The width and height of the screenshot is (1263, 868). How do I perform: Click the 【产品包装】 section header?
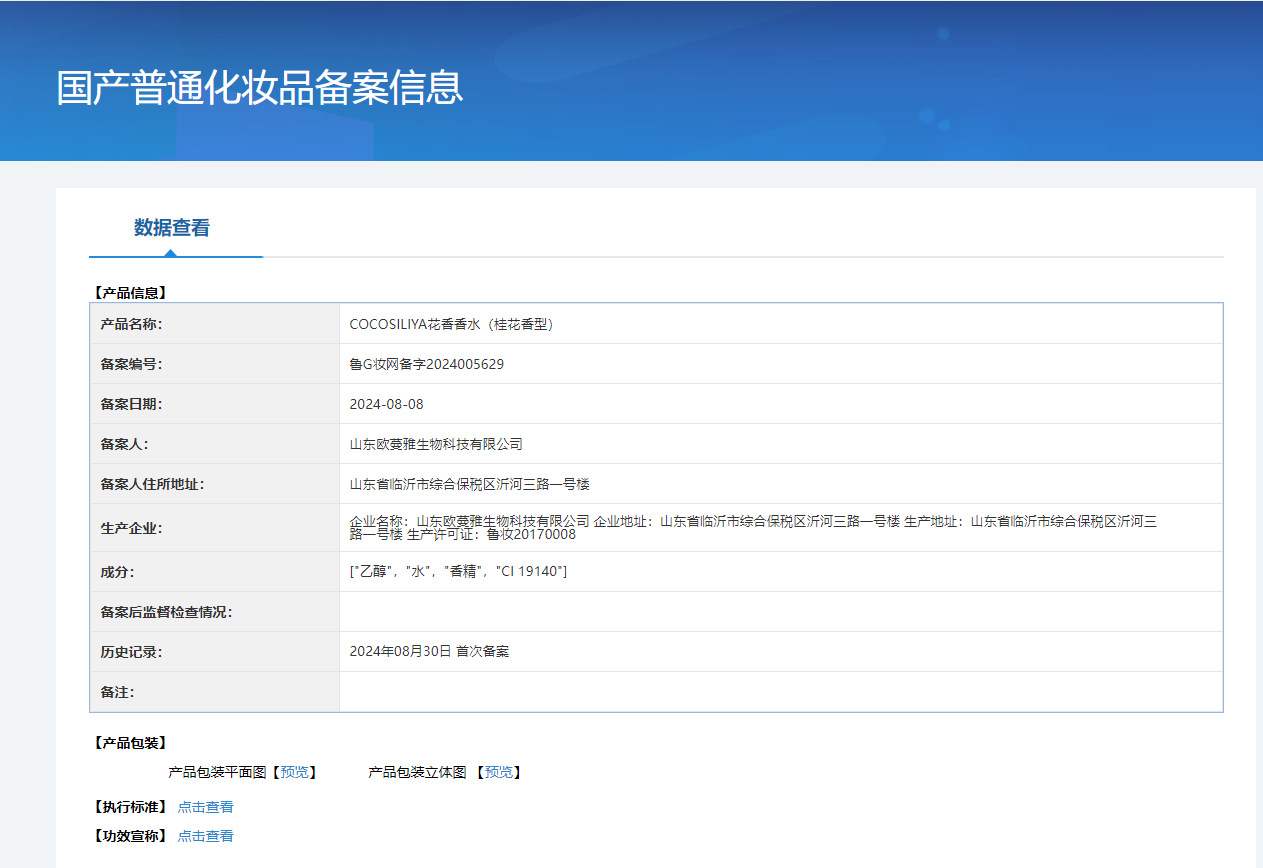130,743
